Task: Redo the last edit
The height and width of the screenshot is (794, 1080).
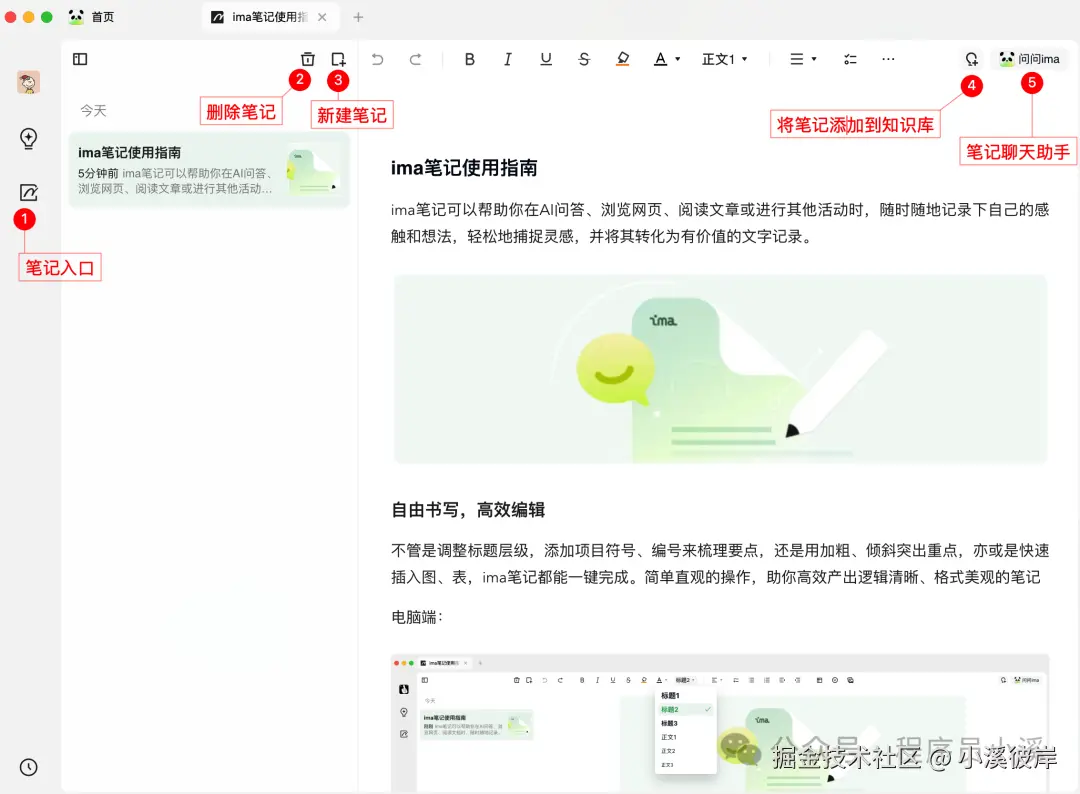Action: click(415, 59)
